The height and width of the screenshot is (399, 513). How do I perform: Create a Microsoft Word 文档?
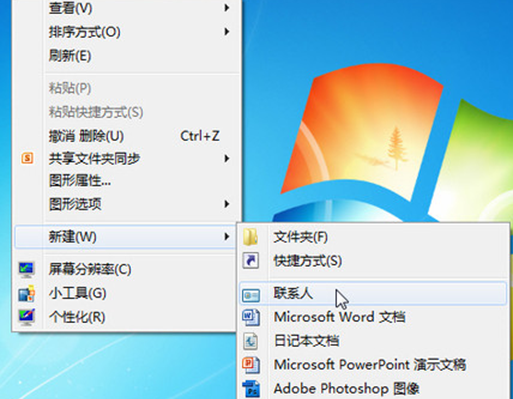[x=373, y=317]
